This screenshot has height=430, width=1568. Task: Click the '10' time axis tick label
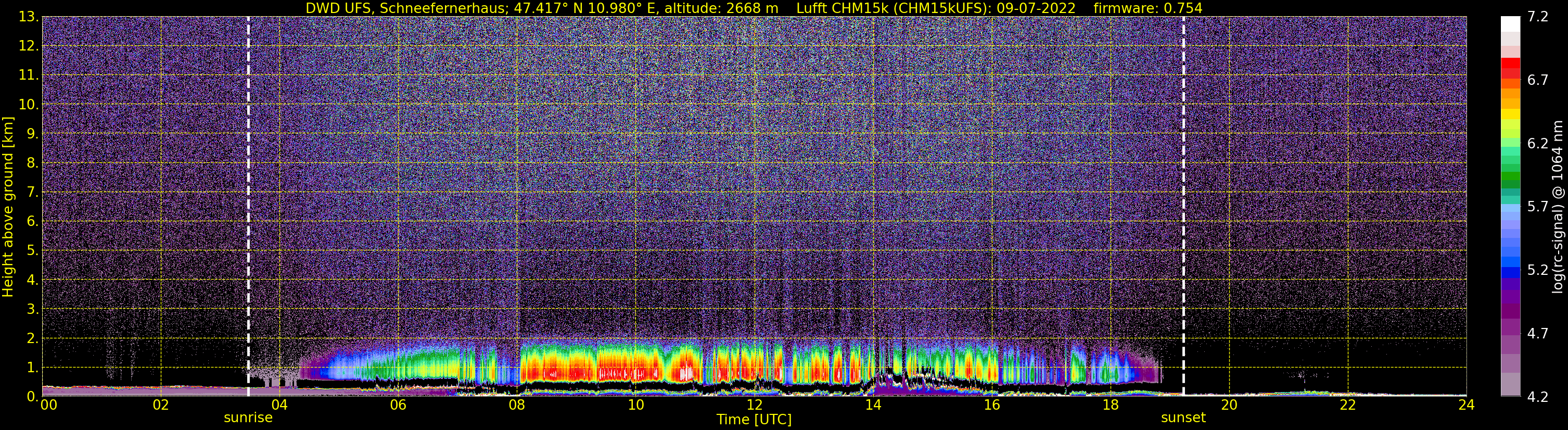click(635, 406)
